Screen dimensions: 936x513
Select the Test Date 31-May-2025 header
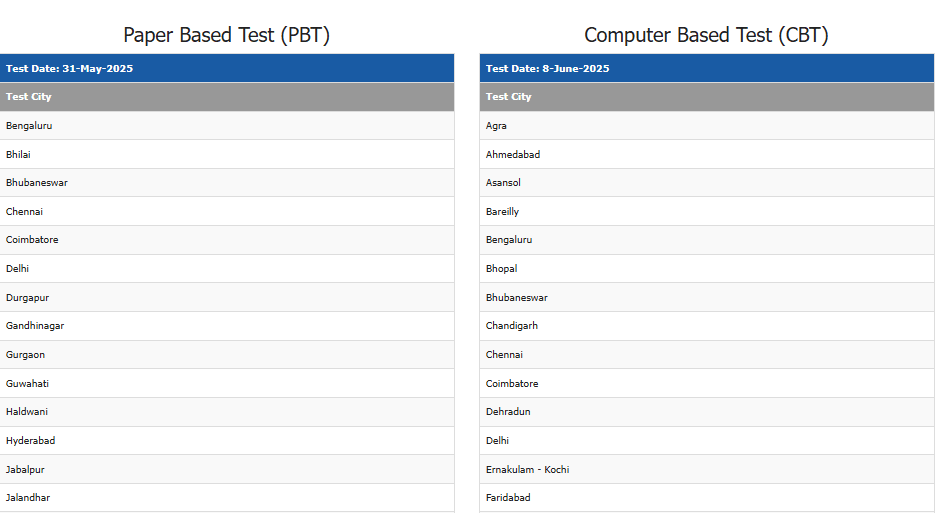point(227,68)
